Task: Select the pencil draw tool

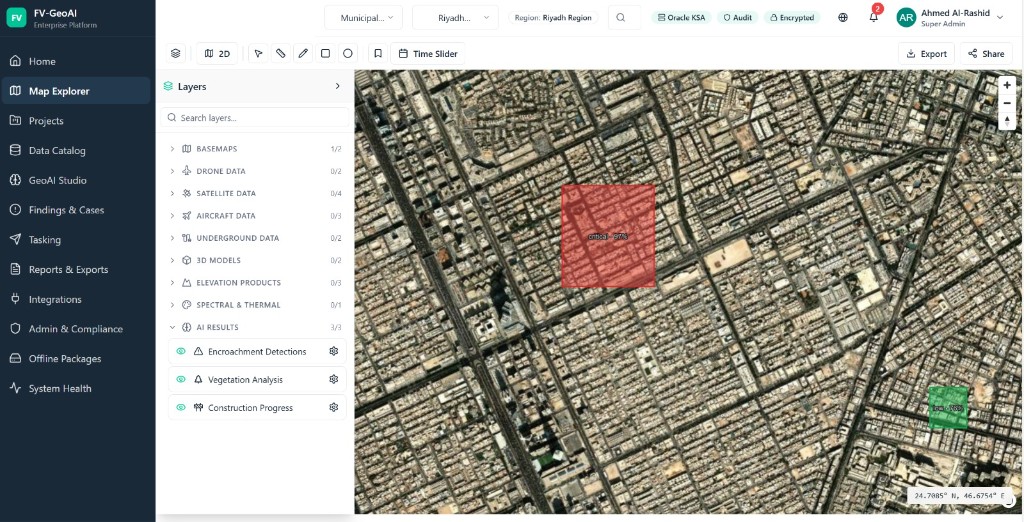Action: coord(303,54)
